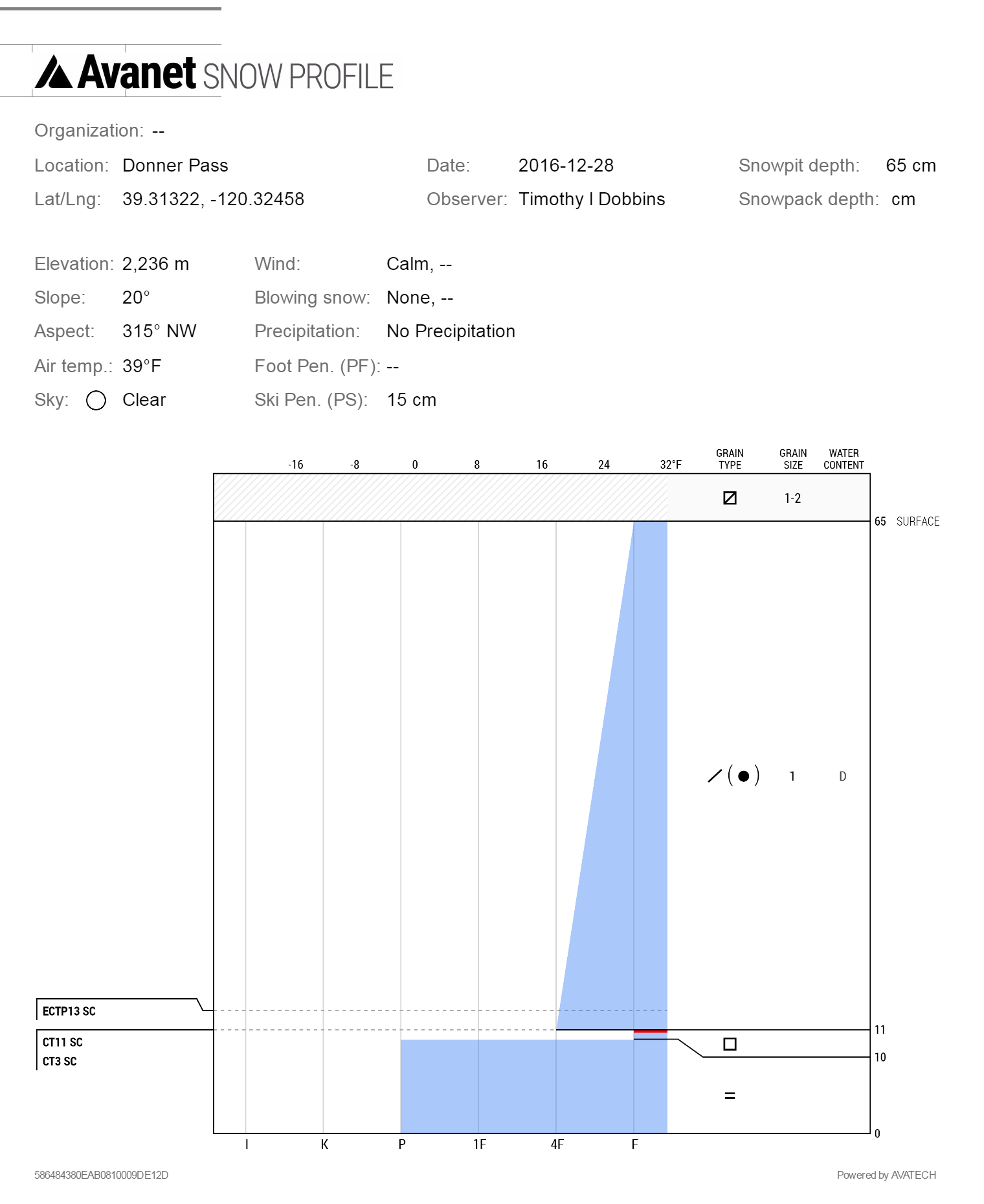
Task: Click the observer name Timothy I Dobbins
Action: click(592, 199)
